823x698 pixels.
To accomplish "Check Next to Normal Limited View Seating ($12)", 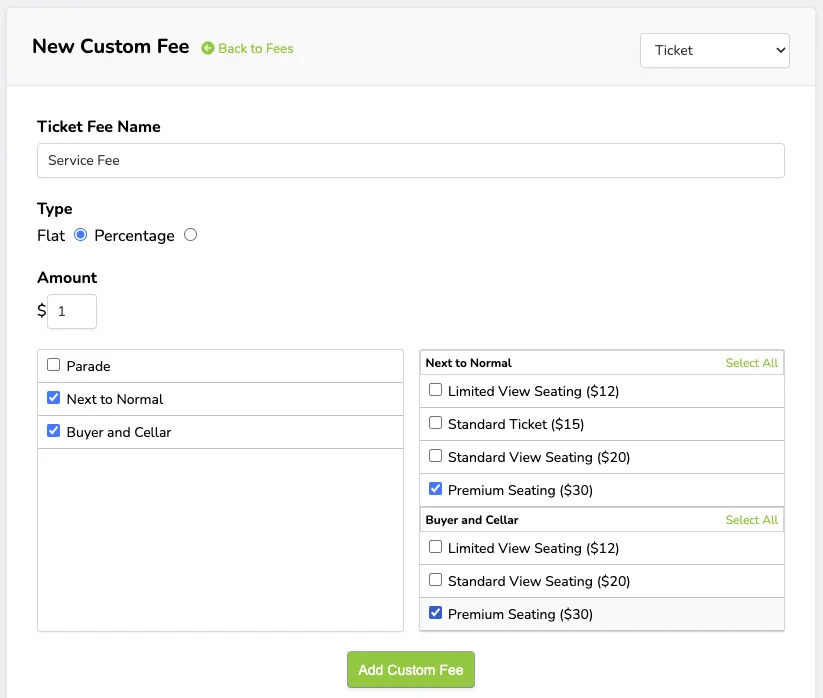I will click(436, 390).
